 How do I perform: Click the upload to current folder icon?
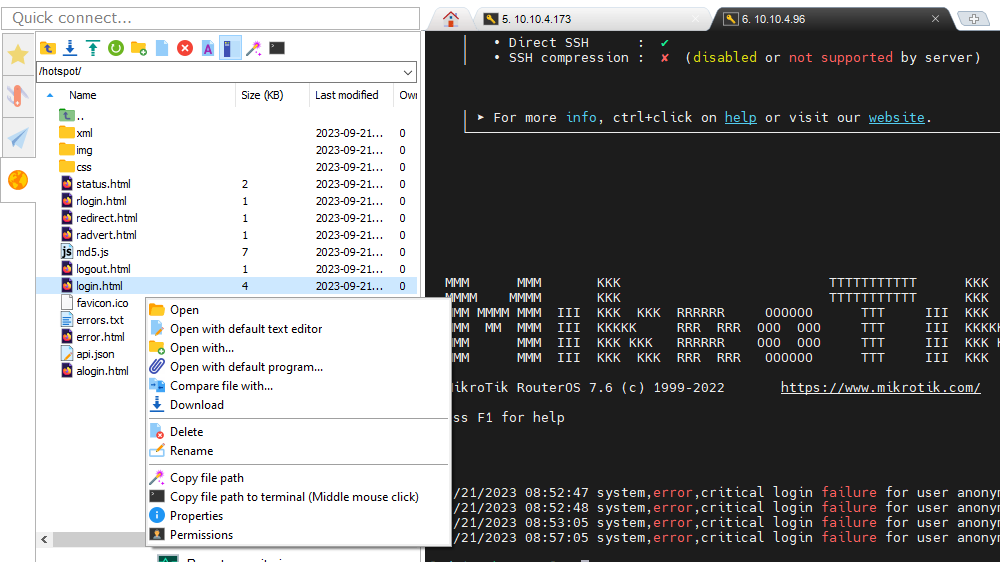pos(93,48)
